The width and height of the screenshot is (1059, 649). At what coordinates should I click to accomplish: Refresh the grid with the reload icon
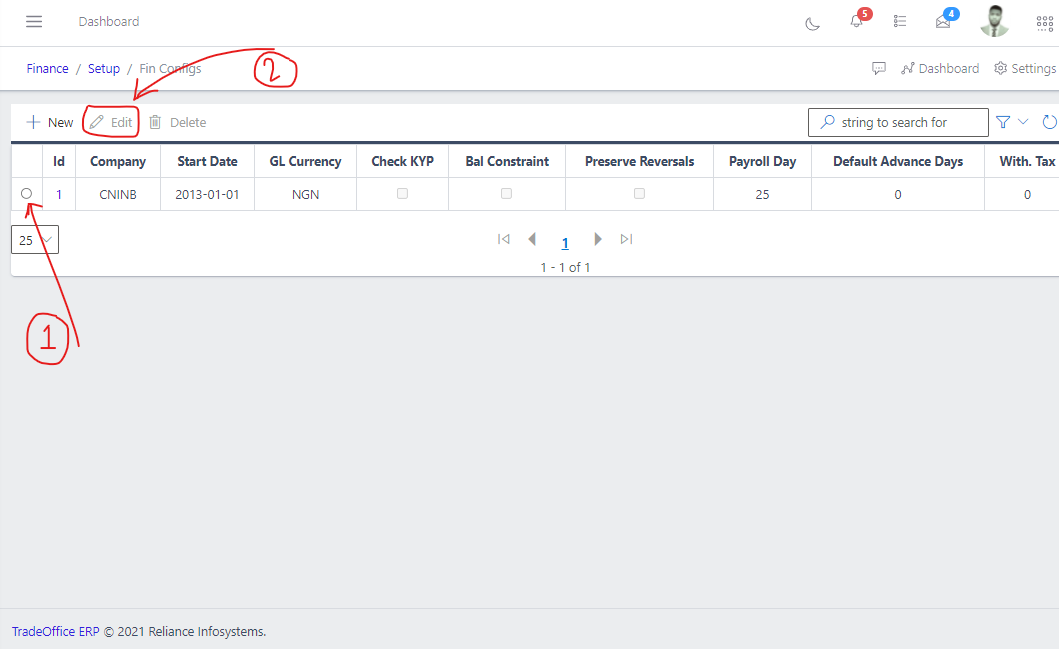1048,121
